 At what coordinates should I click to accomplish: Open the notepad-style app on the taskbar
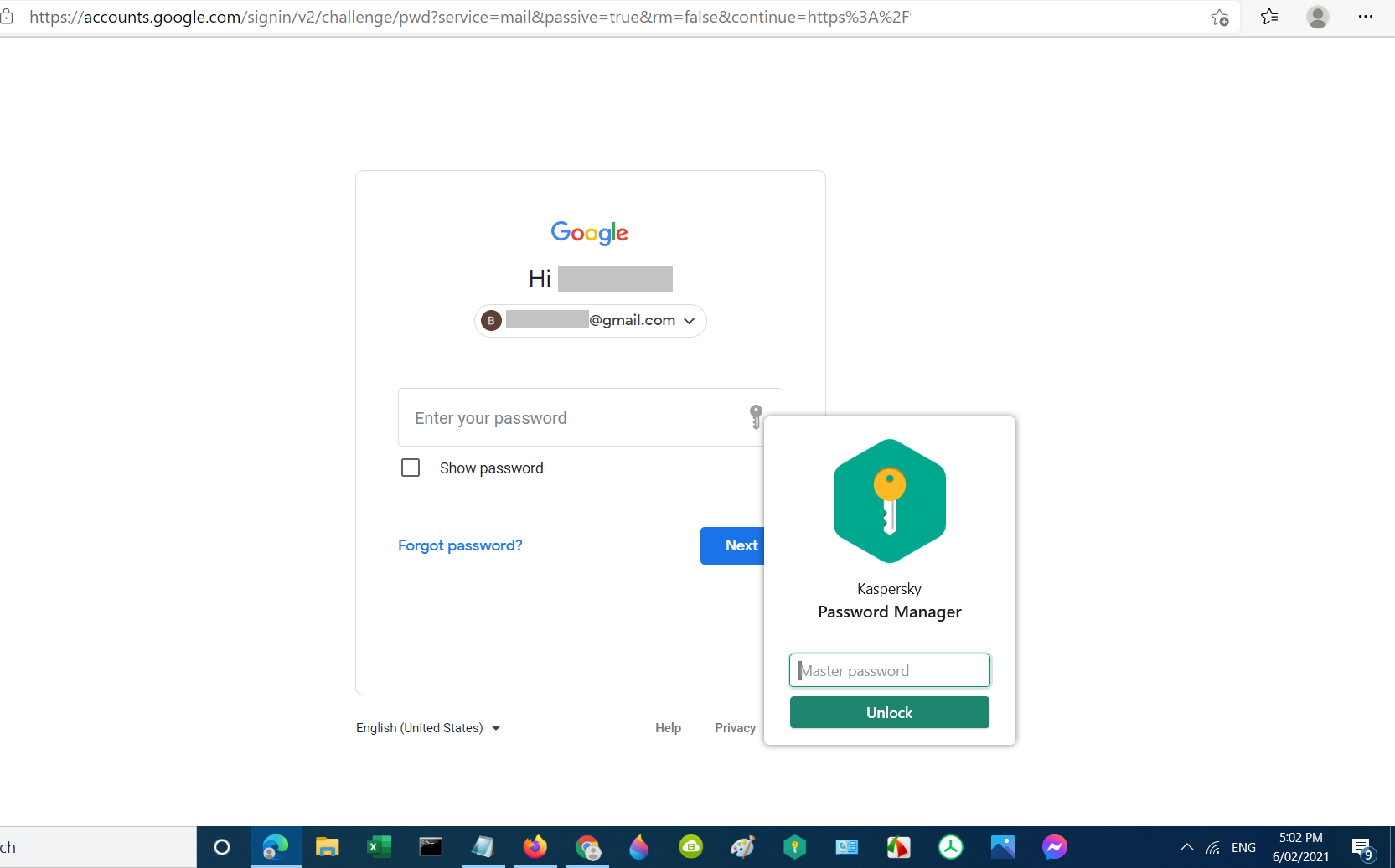pyautogui.click(x=483, y=847)
